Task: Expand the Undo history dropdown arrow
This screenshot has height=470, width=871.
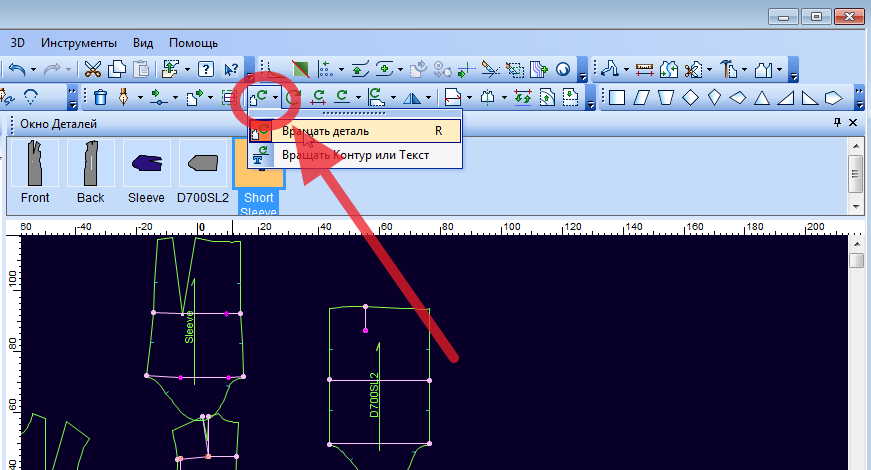Action: tap(33, 70)
